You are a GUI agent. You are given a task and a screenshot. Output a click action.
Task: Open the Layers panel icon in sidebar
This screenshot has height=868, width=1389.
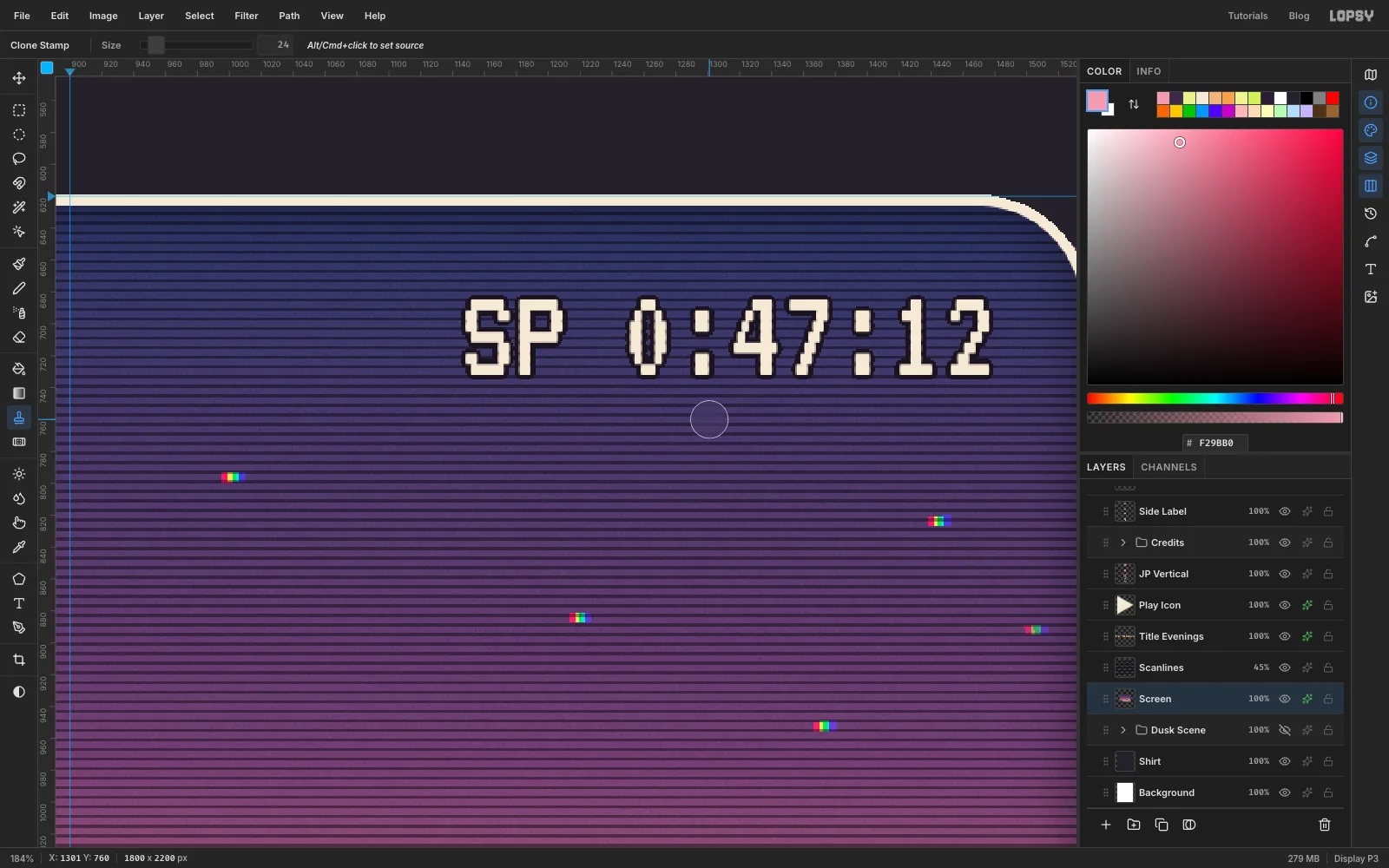[1371, 158]
